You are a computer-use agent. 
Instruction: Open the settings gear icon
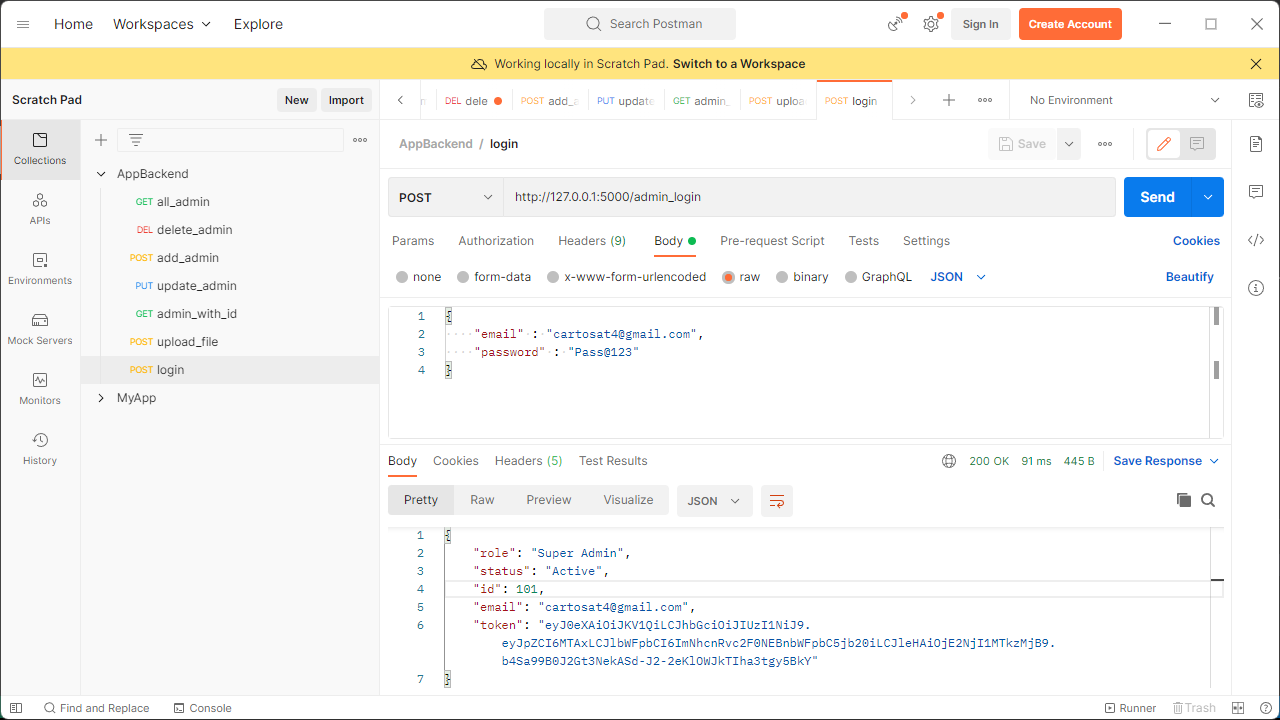pos(931,24)
